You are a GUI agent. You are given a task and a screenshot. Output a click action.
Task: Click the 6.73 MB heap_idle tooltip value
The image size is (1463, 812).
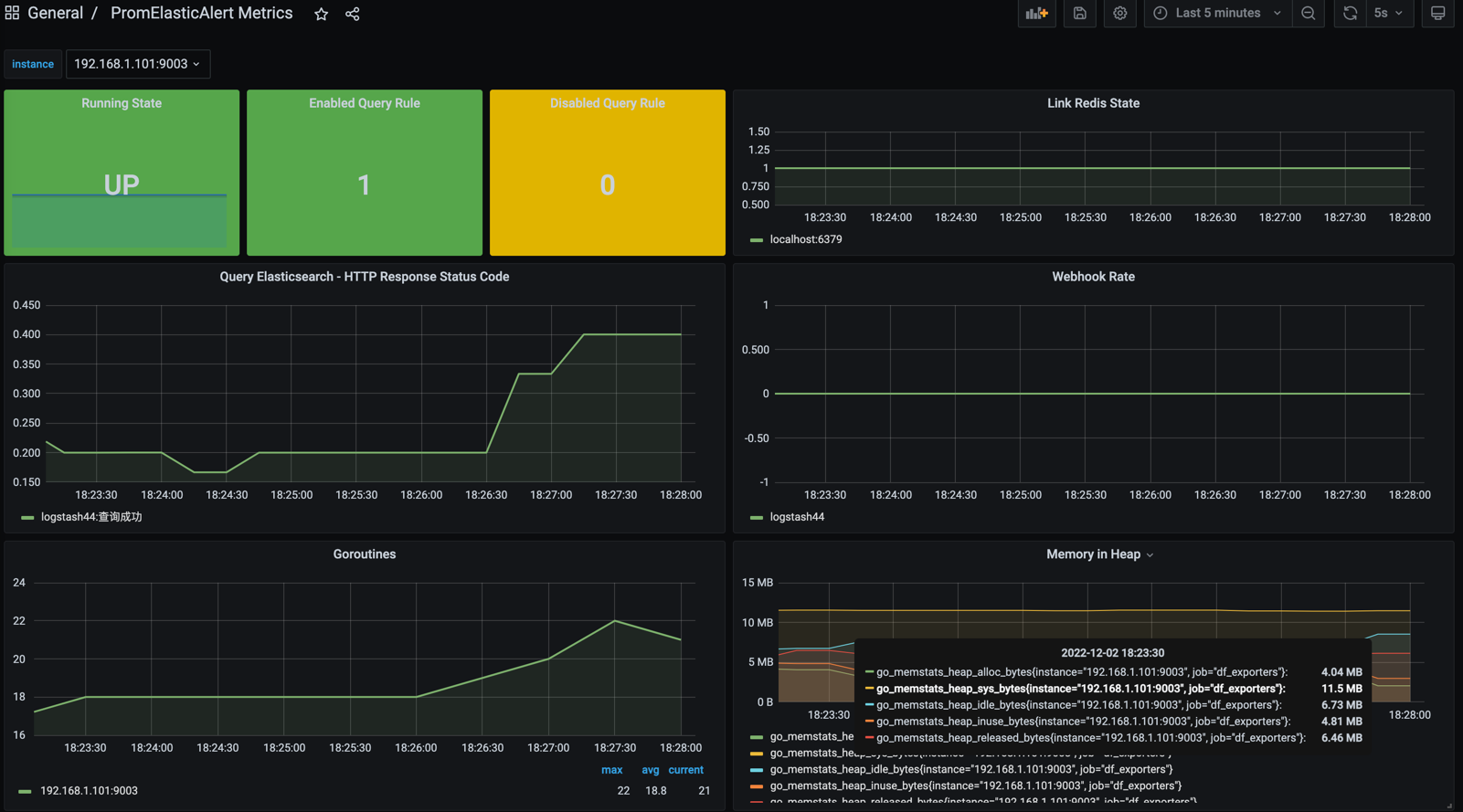(1341, 705)
